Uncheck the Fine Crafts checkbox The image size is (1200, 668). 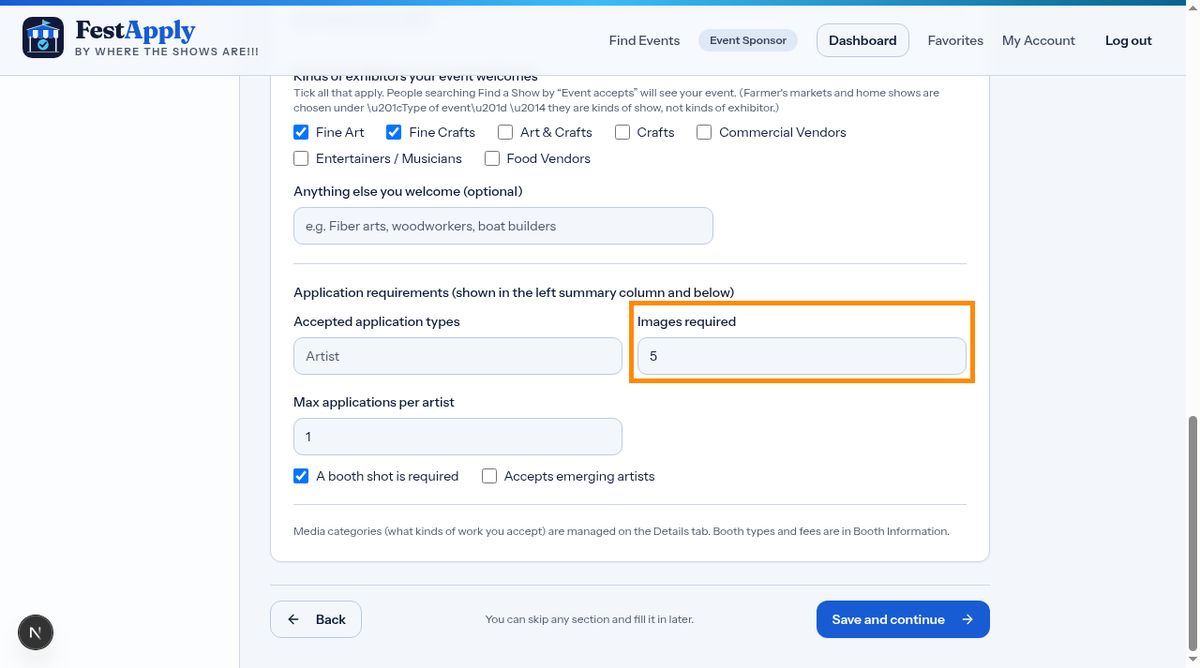(394, 132)
